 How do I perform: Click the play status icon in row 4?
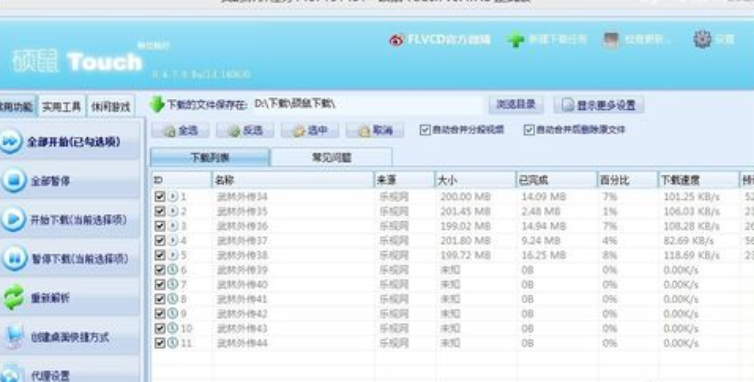tap(173, 240)
